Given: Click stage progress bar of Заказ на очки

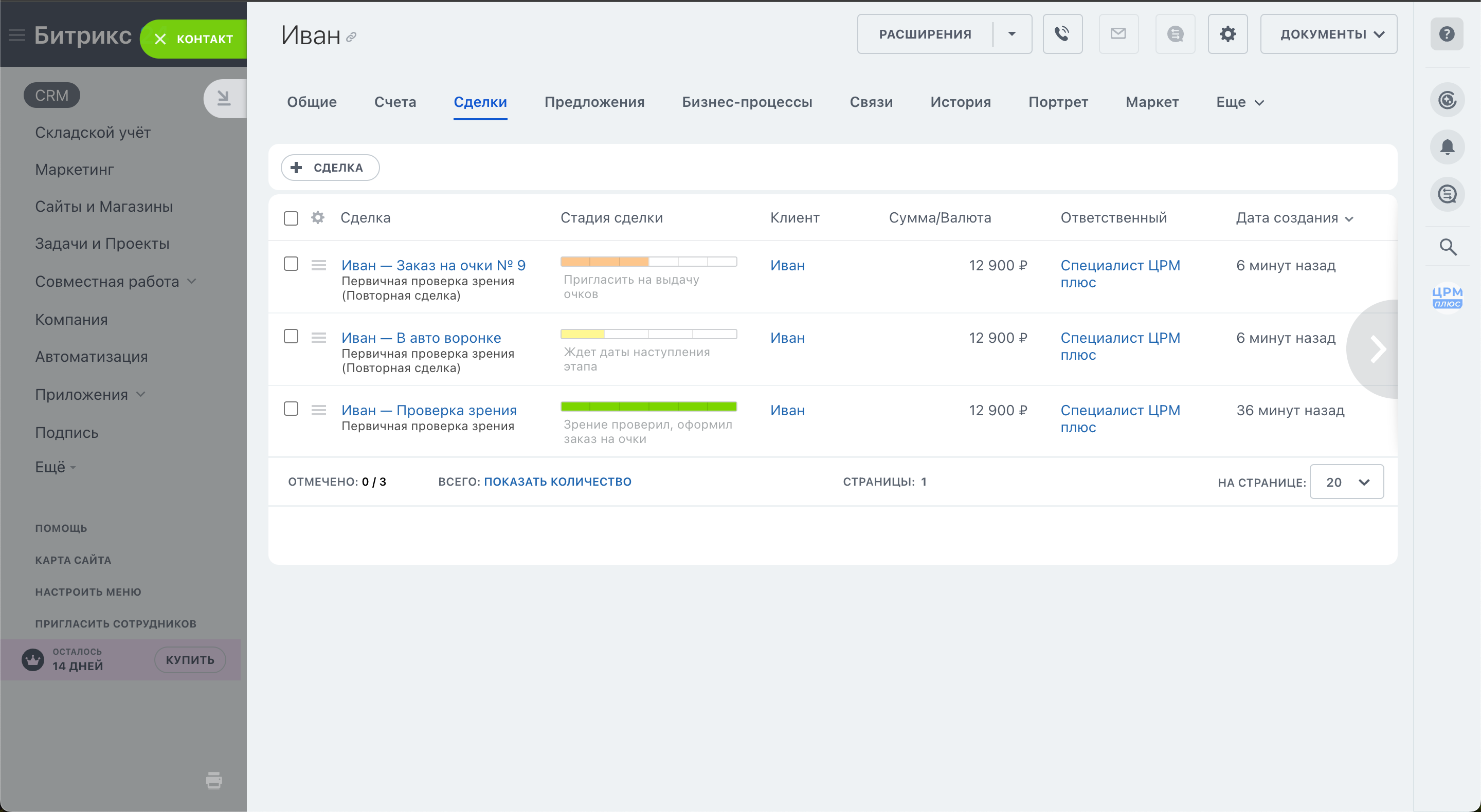Looking at the screenshot, I should tap(648, 262).
